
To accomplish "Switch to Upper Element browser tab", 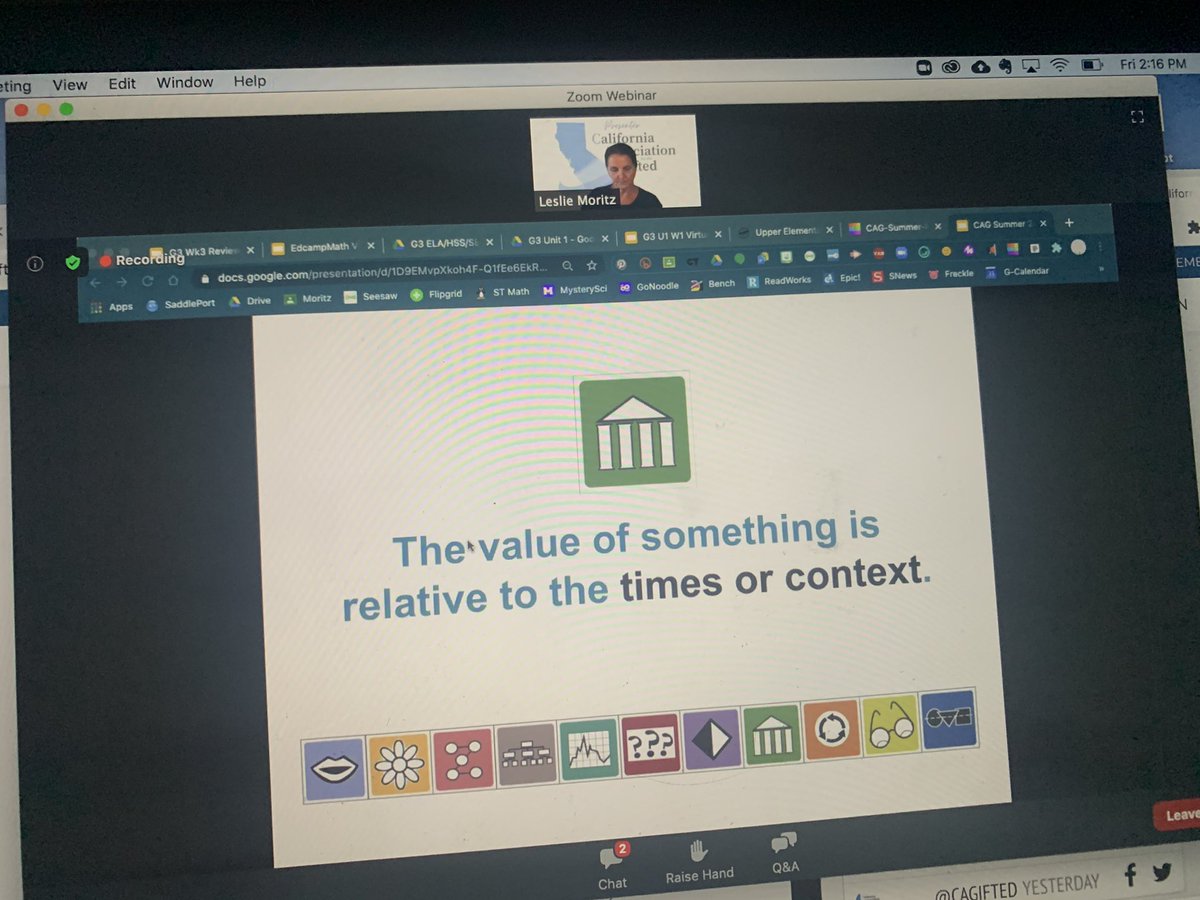I will 784,232.
